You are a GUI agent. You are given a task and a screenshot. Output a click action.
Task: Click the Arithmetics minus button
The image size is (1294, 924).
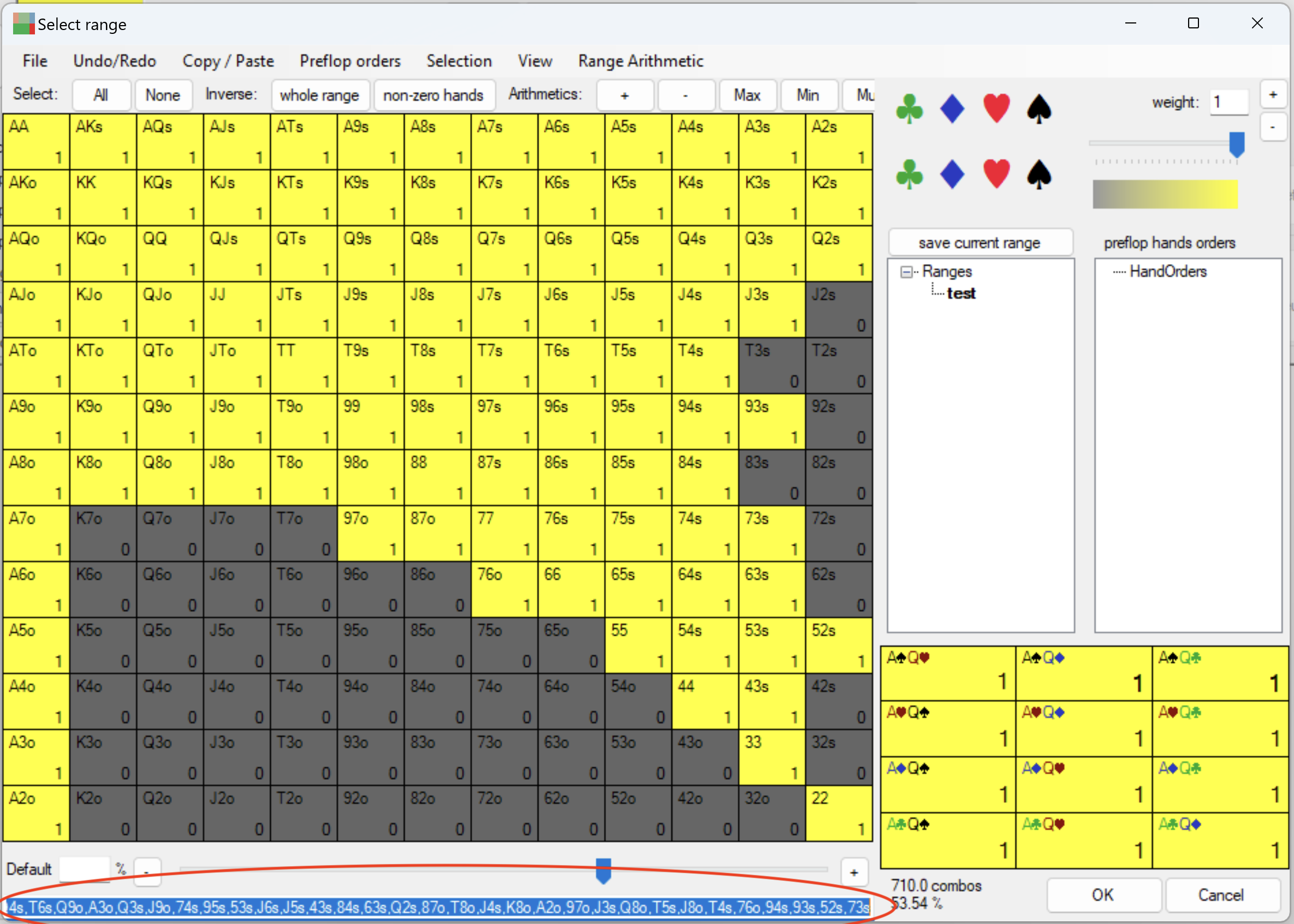click(x=685, y=95)
